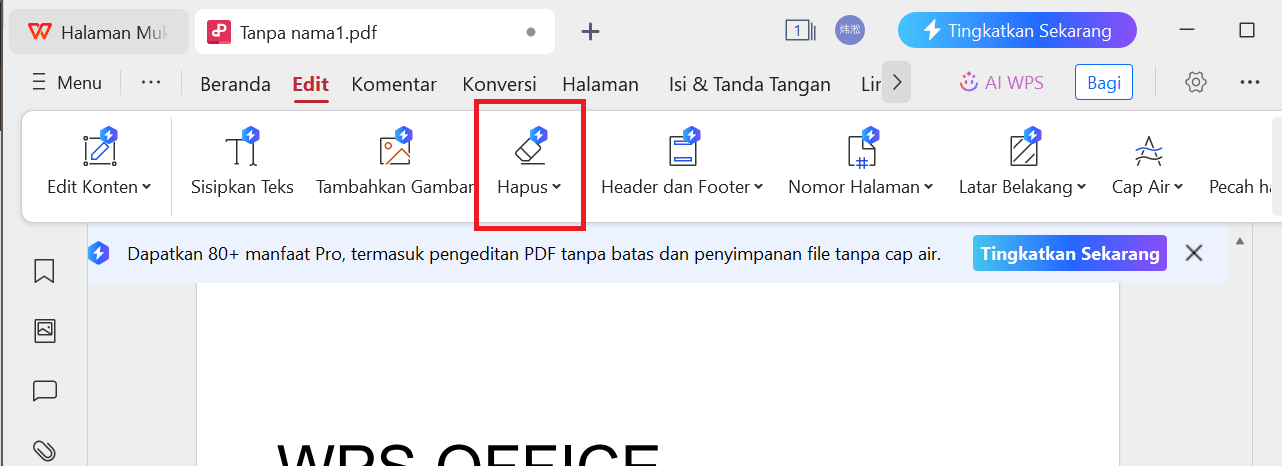
Task: Open the Isi & Tanda Tangan tab
Action: [x=750, y=84]
